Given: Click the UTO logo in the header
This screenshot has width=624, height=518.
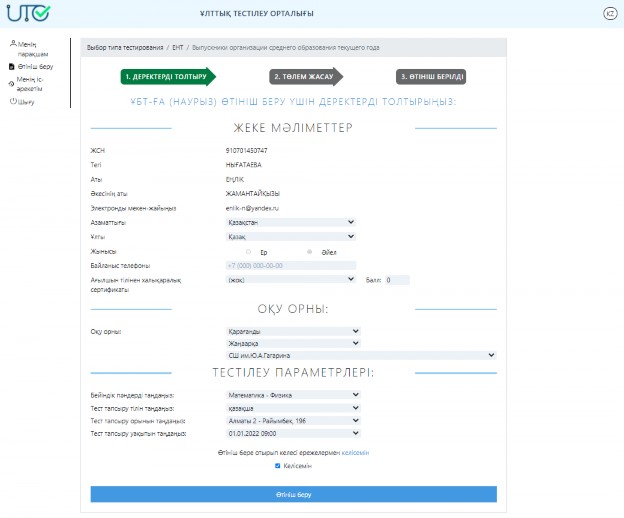Looking at the screenshot, I should (x=30, y=14).
